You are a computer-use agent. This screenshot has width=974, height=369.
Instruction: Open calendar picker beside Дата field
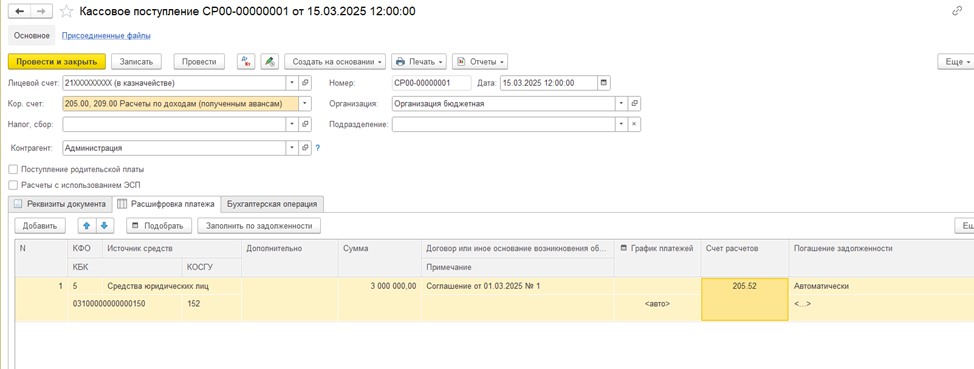pyautogui.click(x=604, y=83)
